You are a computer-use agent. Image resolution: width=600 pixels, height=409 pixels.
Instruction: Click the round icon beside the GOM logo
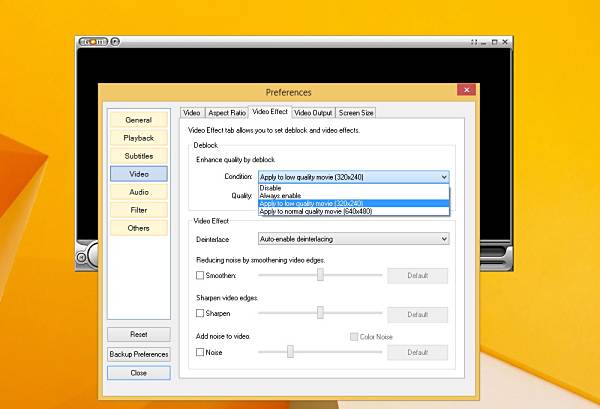(115, 42)
